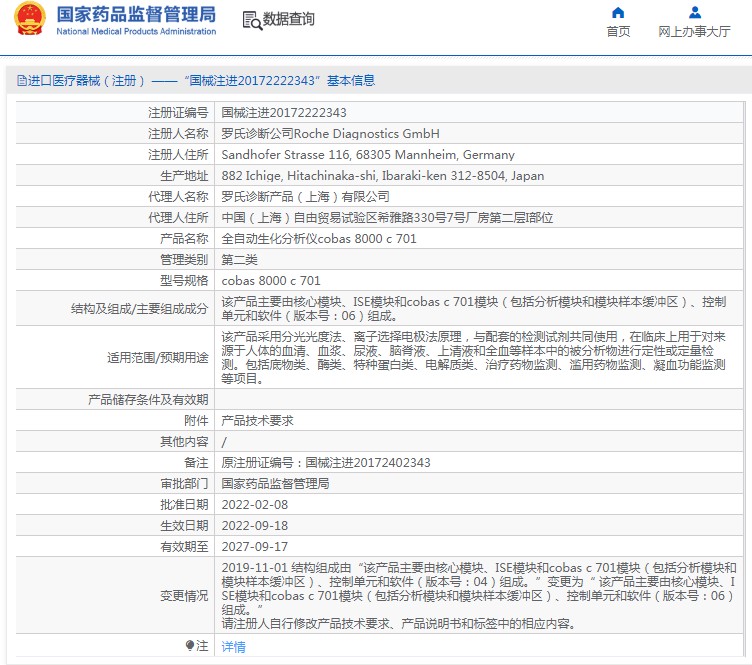This screenshot has height=665, width=752.
Task: Click the 变更情况 row label
Action: pyautogui.click(x=184, y=596)
